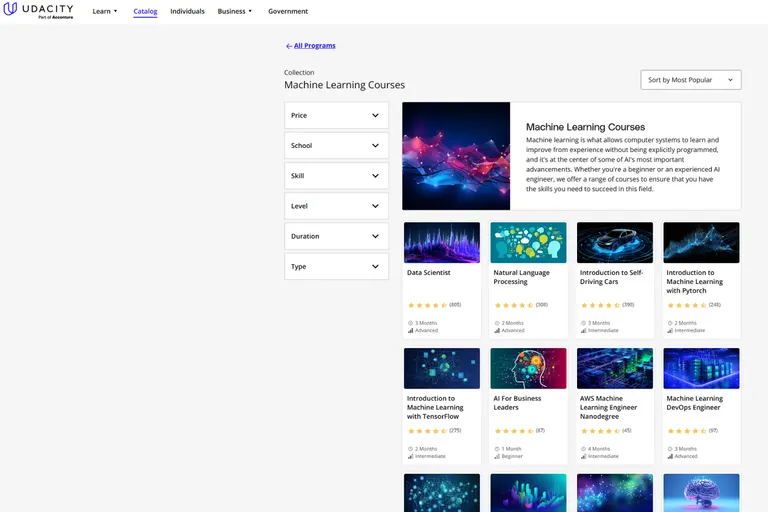Click the 'Beginner' level on AI For Business Leaders
Screen dimensions: 768x512
(512, 456)
